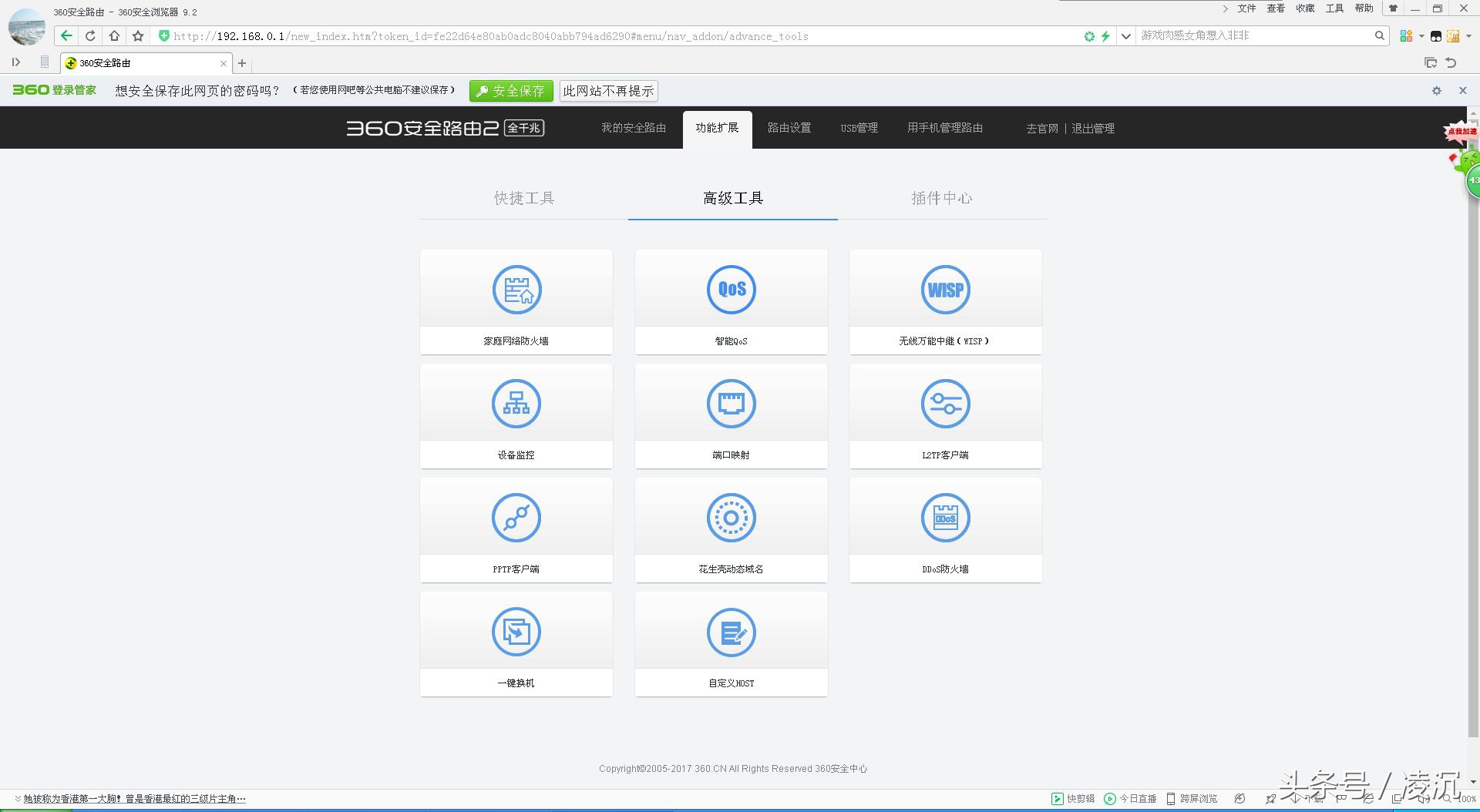Expand the address bar history dropdown arrow
Screen dimensions: 1480x812
1125,36
